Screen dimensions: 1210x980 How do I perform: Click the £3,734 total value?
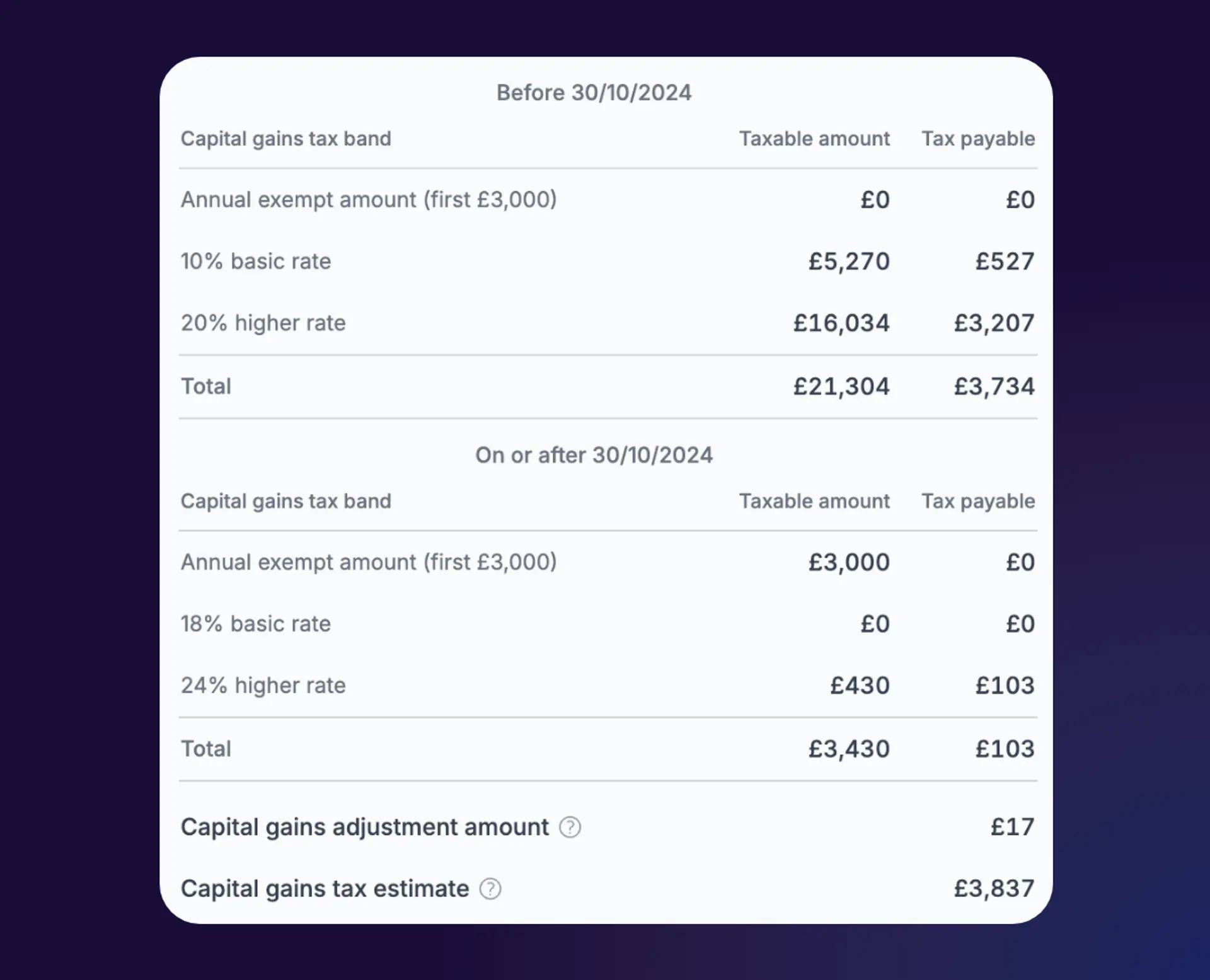[994, 386]
